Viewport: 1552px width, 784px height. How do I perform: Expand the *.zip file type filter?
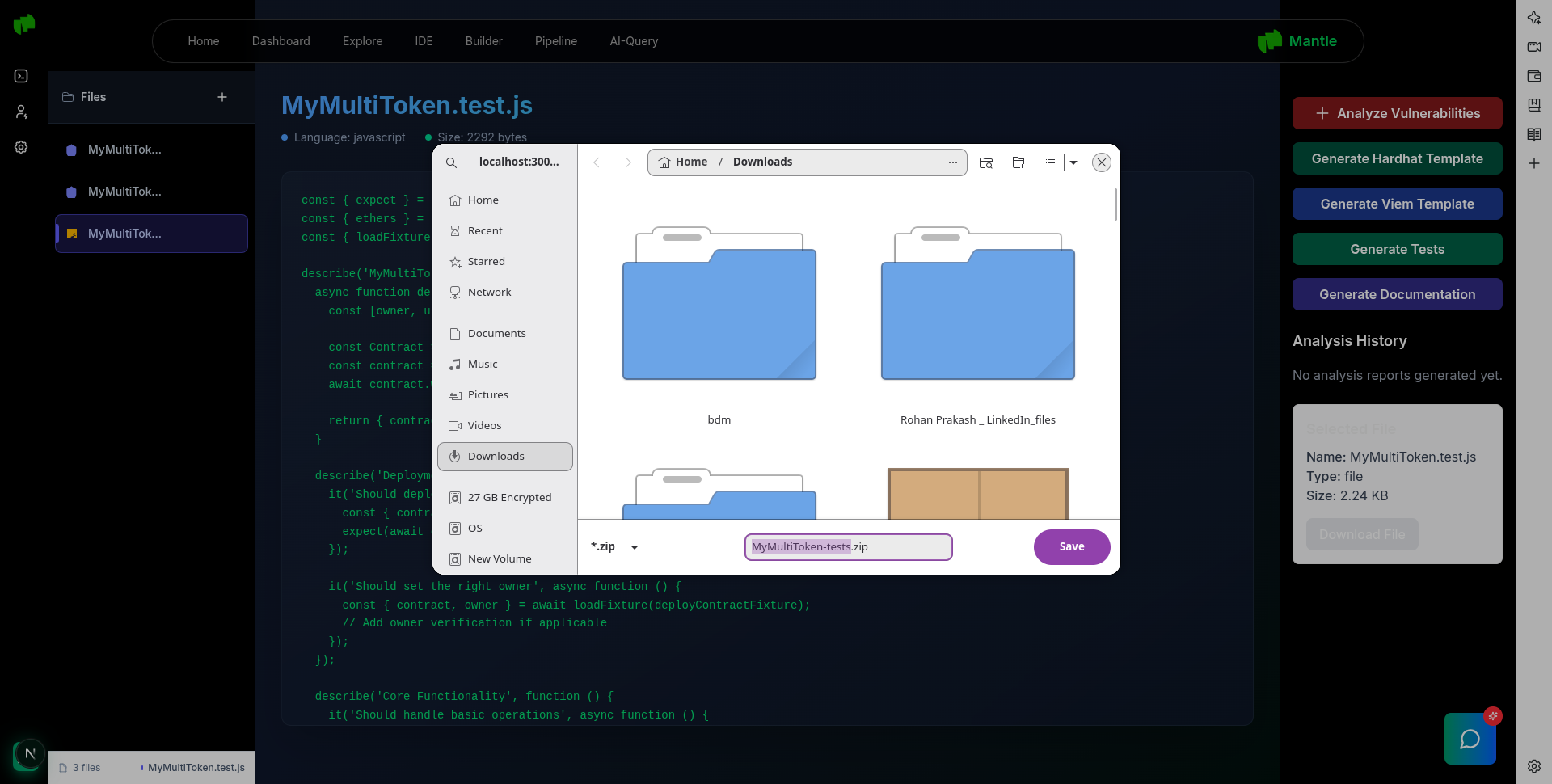(x=635, y=547)
